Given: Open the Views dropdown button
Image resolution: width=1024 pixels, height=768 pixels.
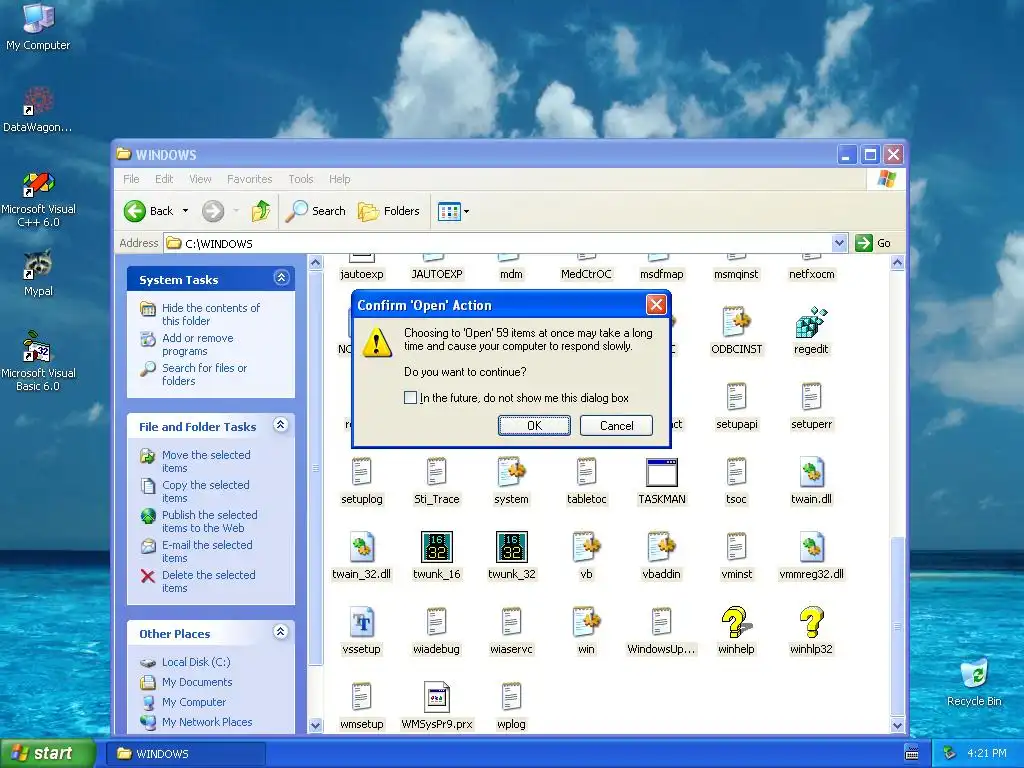Looking at the screenshot, I should coord(453,211).
